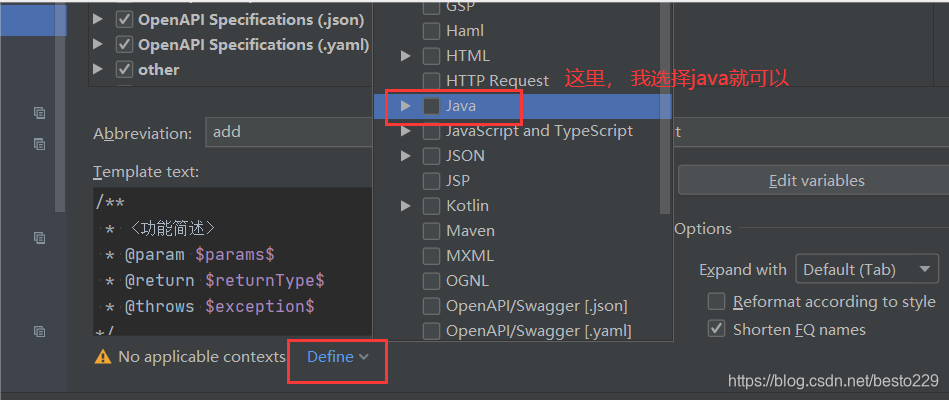Check the Java context checkbox
949x400 pixels.
coord(431,106)
